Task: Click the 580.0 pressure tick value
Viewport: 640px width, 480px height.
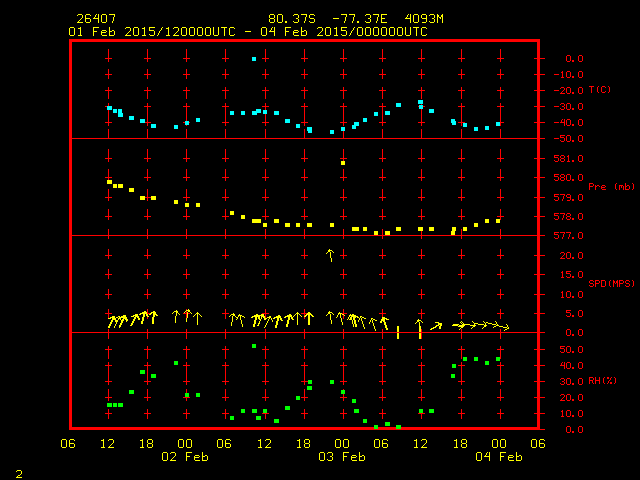Action: pos(569,178)
